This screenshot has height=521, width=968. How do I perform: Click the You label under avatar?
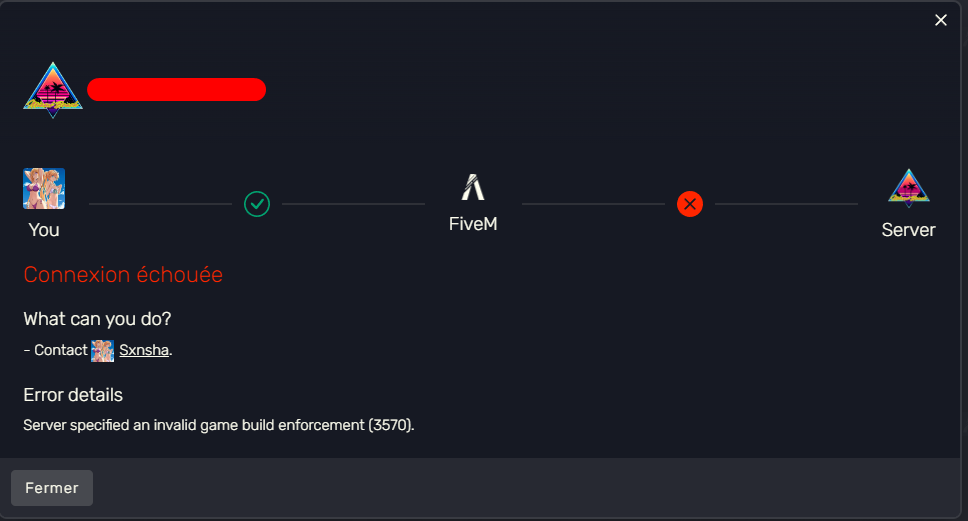pos(44,230)
